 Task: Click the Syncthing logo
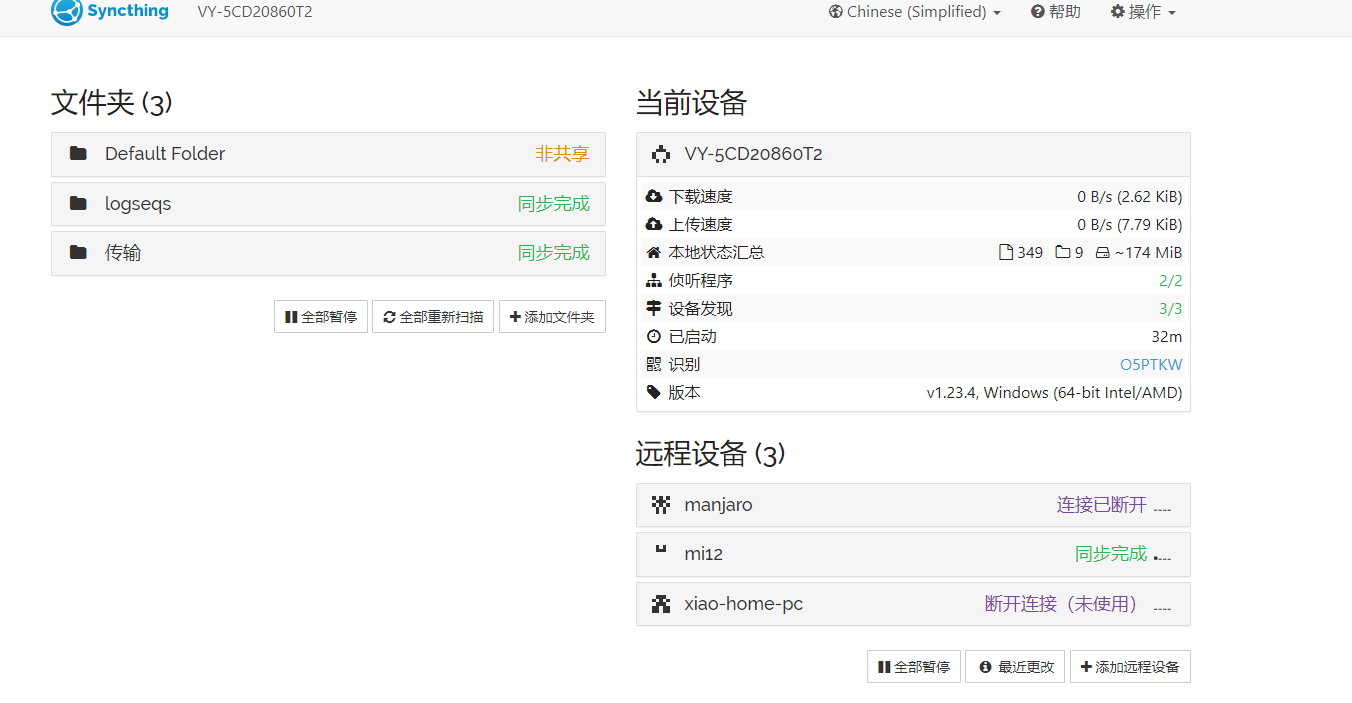click(110, 12)
